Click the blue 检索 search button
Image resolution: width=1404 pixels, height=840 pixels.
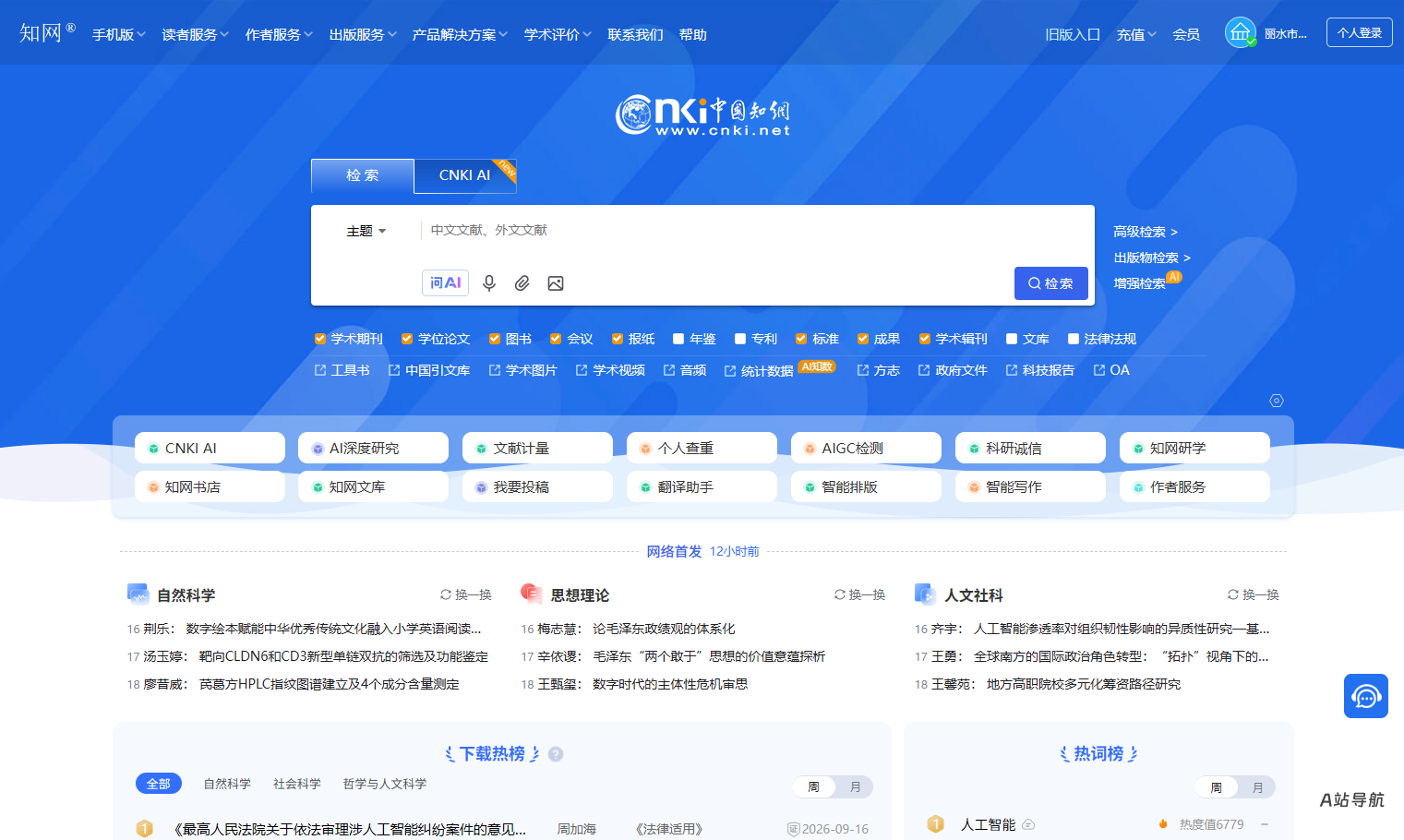coord(1051,283)
